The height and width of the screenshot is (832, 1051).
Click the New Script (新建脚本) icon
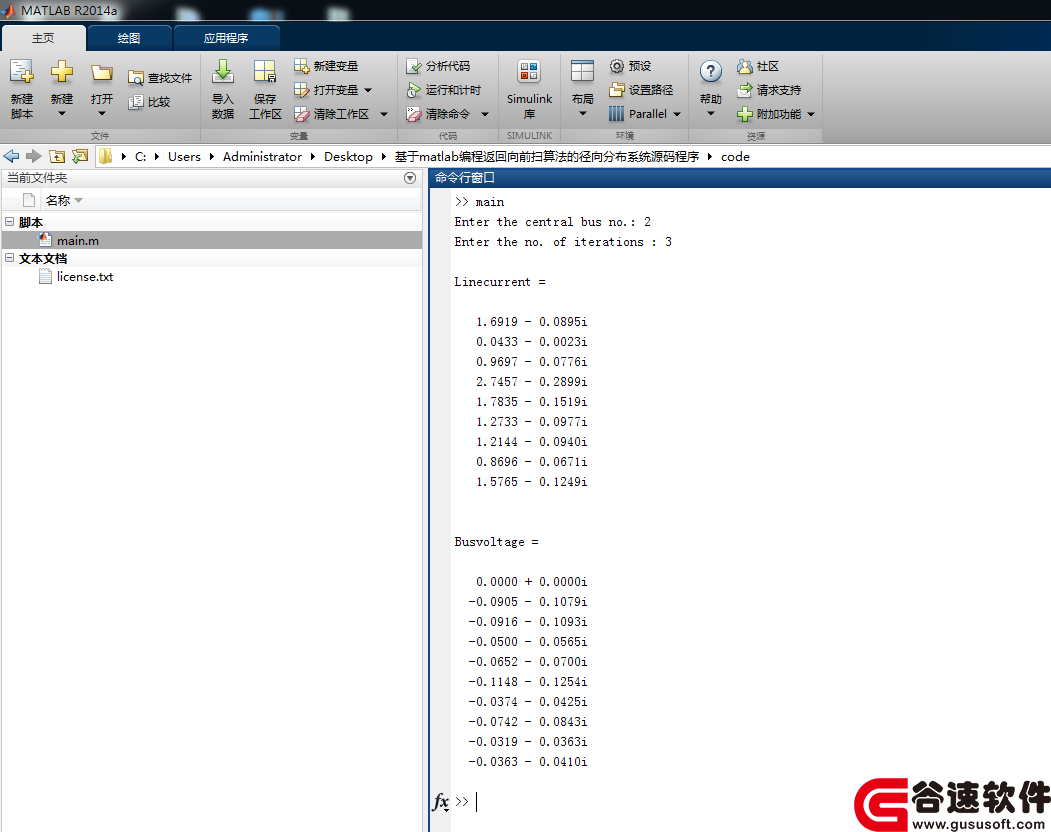click(x=21, y=72)
